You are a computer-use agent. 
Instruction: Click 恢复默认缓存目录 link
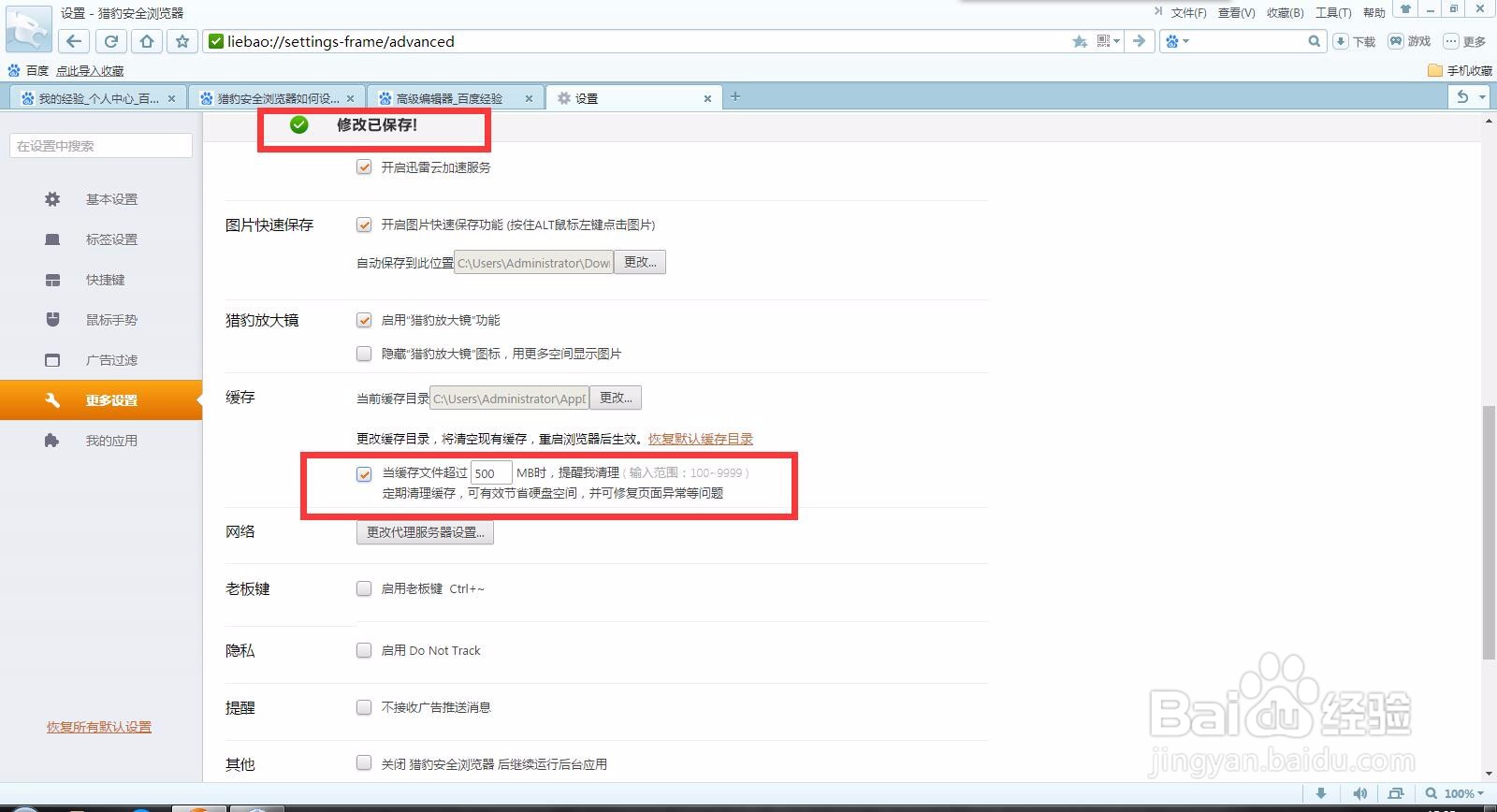click(x=701, y=439)
